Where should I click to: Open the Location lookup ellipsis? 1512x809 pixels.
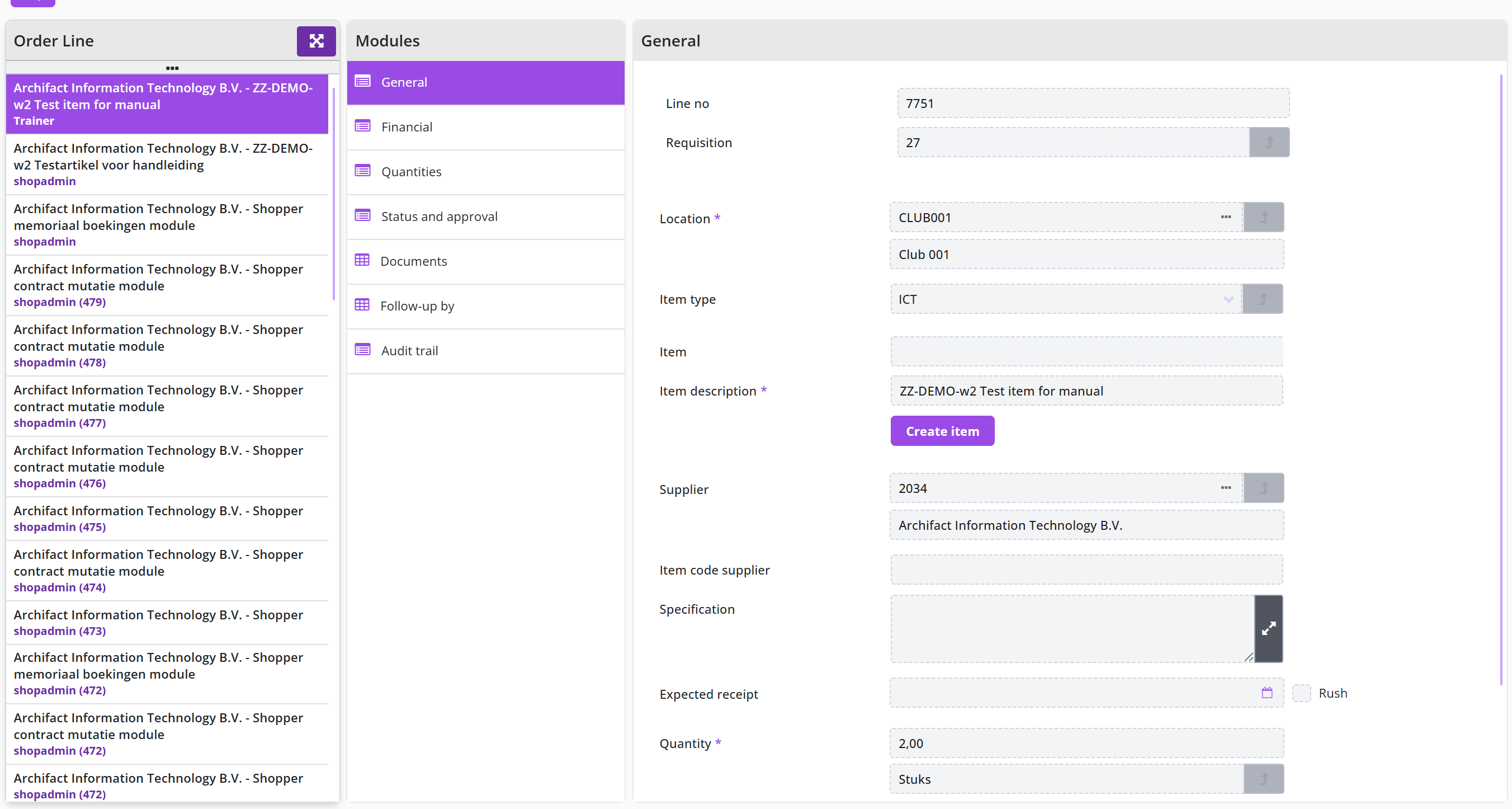1226,217
